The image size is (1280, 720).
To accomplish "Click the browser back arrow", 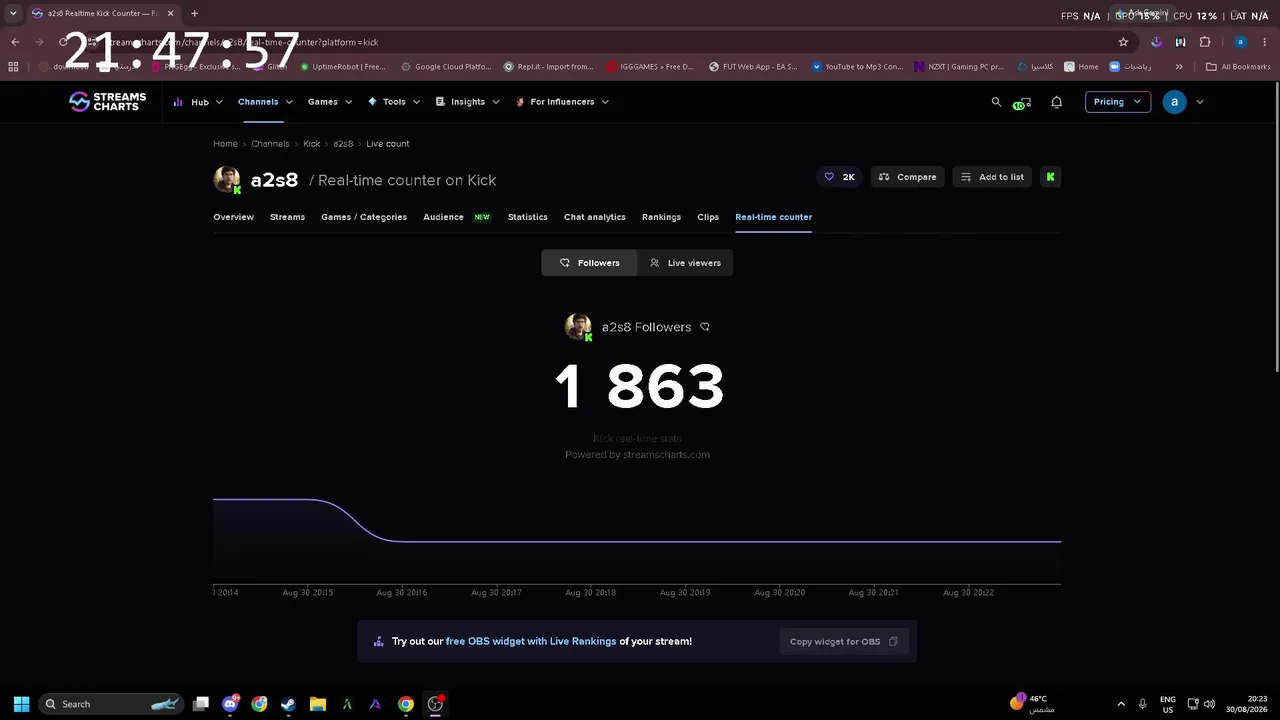I will coord(15,42).
